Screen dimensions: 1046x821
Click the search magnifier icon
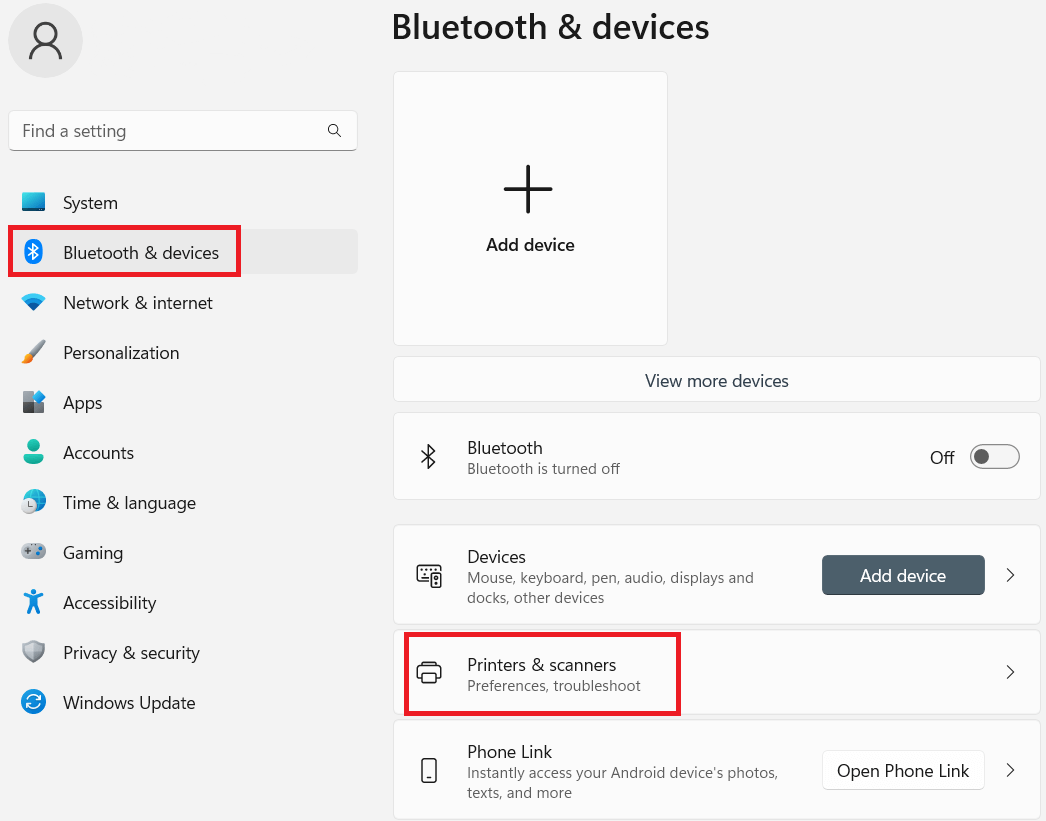(334, 131)
